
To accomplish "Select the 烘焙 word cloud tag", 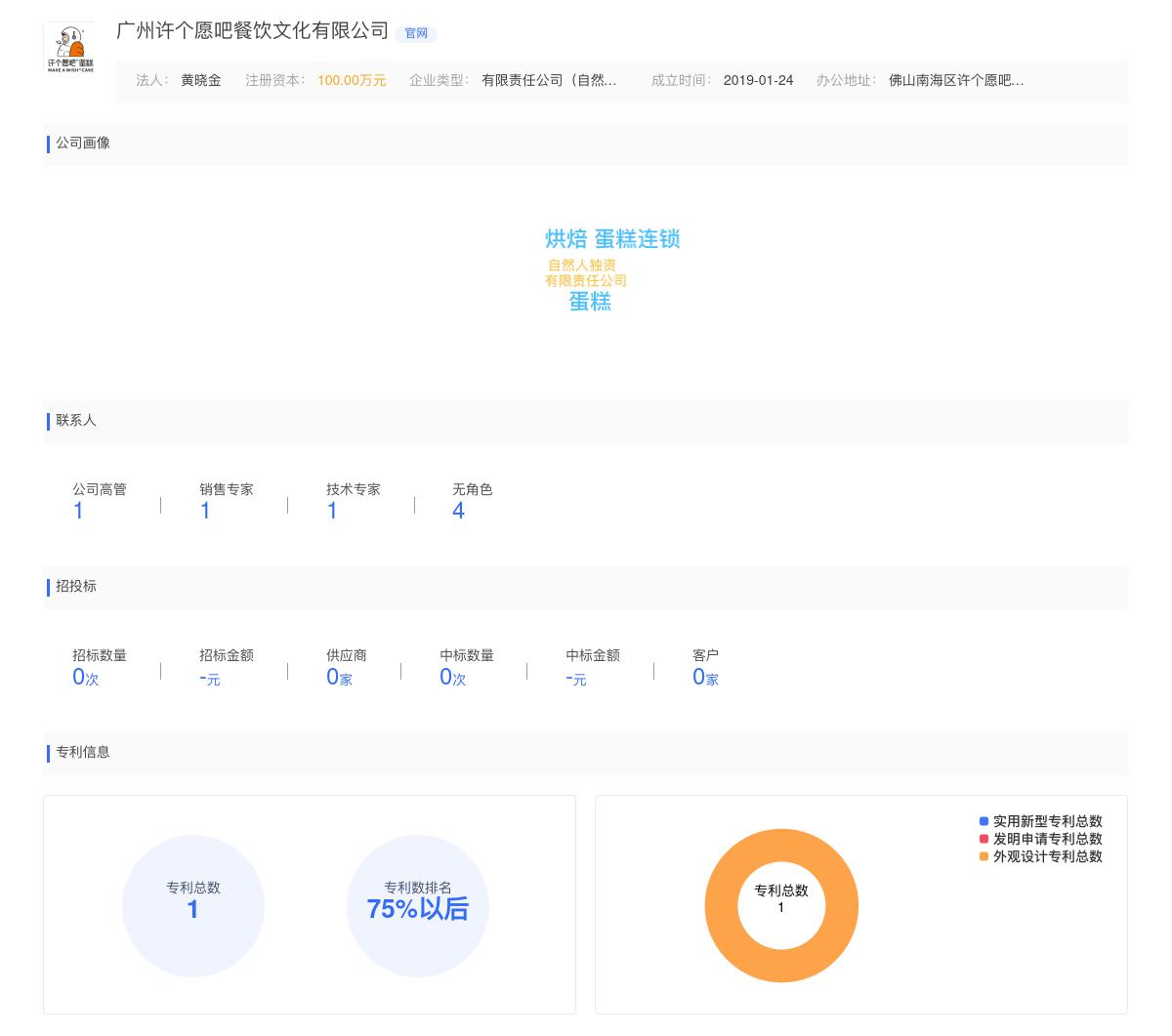I will [x=565, y=239].
